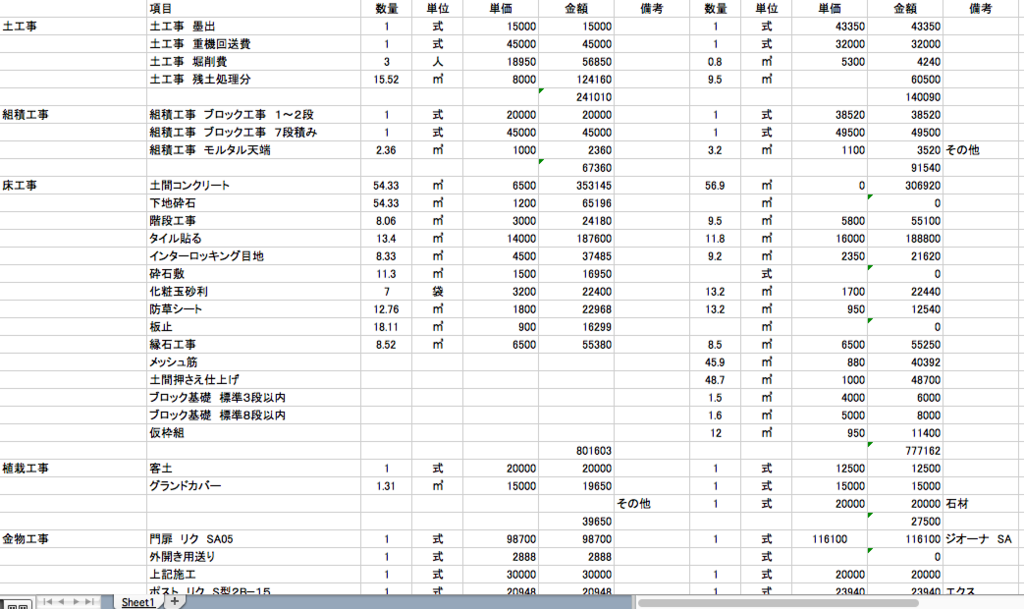The width and height of the screenshot is (1024, 609).
Task: Select the 土工事 堀削費 cell
Action: [x=253, y=62]
